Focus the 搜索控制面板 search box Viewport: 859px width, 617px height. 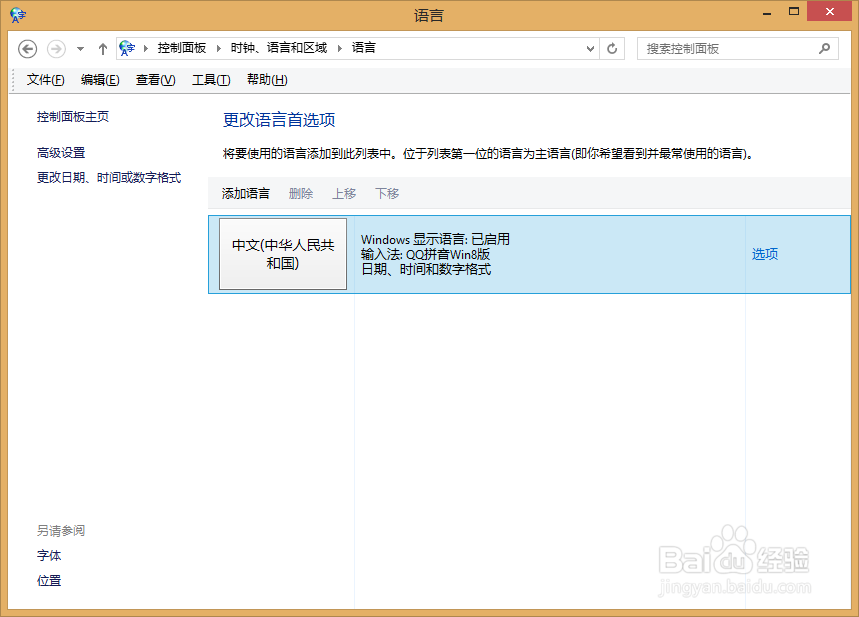737,49
